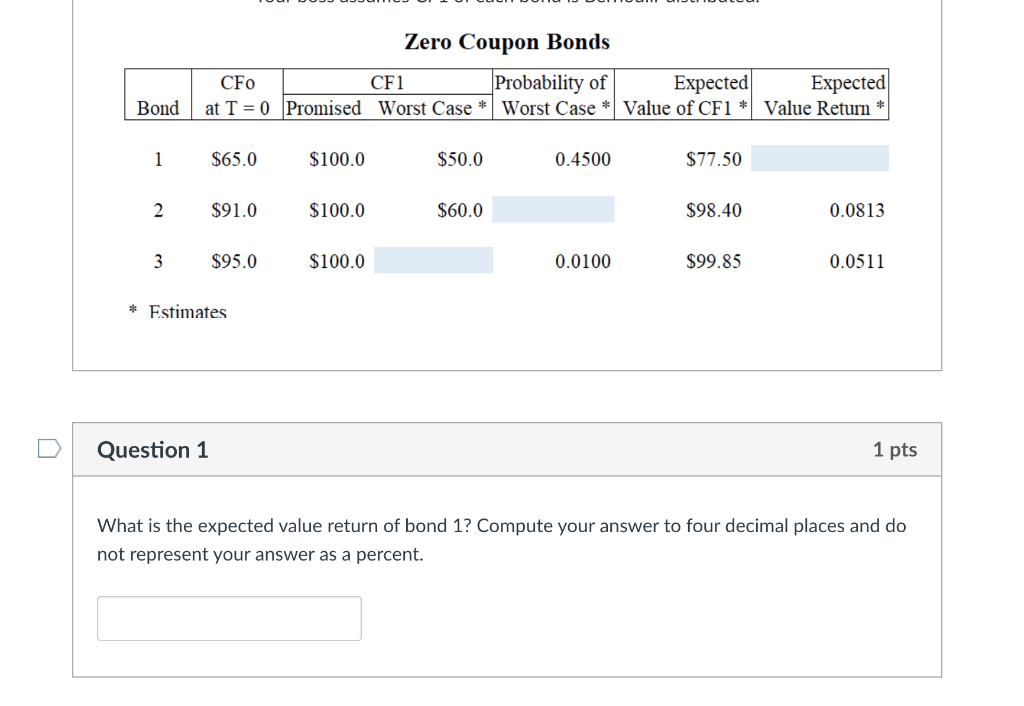Click the $91.0 CFo value for bond 2
1024x706 pixels.
click(x=232, y=209)
